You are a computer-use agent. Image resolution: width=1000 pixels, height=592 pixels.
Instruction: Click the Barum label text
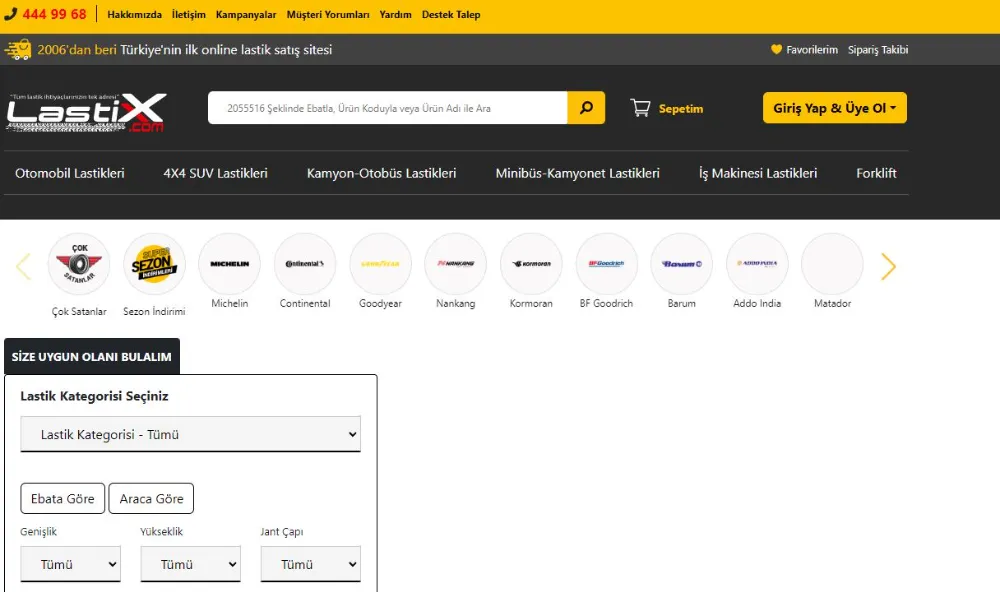[x=682, y=303]
